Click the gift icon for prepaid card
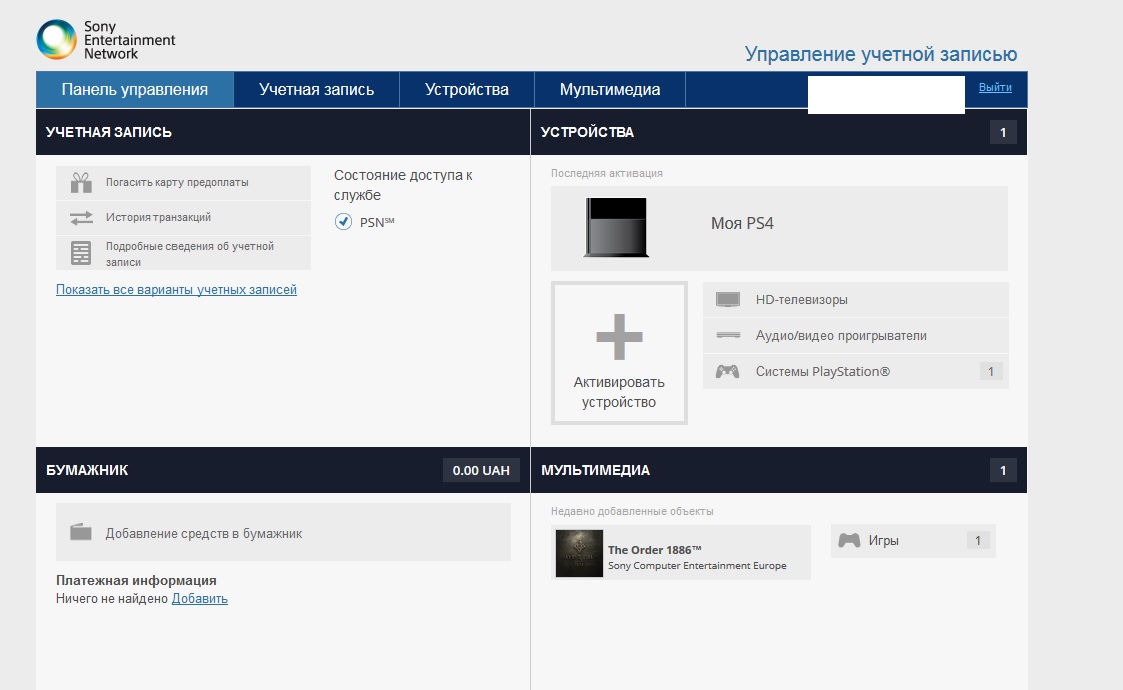The width and height of the screenshot is (1123, 690). (81, 183)
